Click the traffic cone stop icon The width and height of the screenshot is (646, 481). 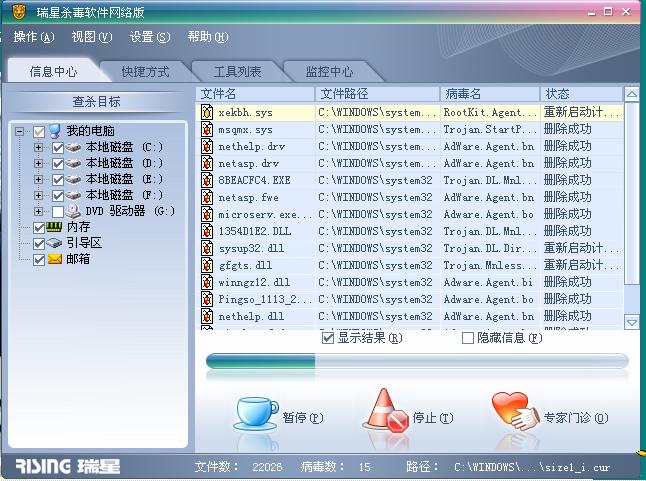click(x=386, y=410)
